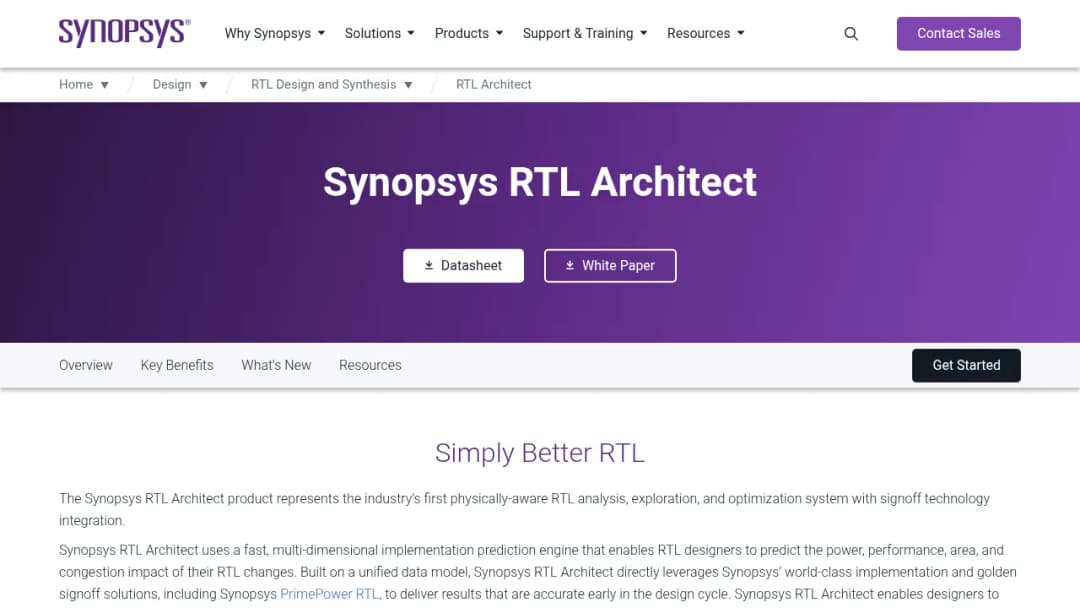Open the Home breadcrumb dropdown arrow

pyautogui.click(x=105, y=85)
